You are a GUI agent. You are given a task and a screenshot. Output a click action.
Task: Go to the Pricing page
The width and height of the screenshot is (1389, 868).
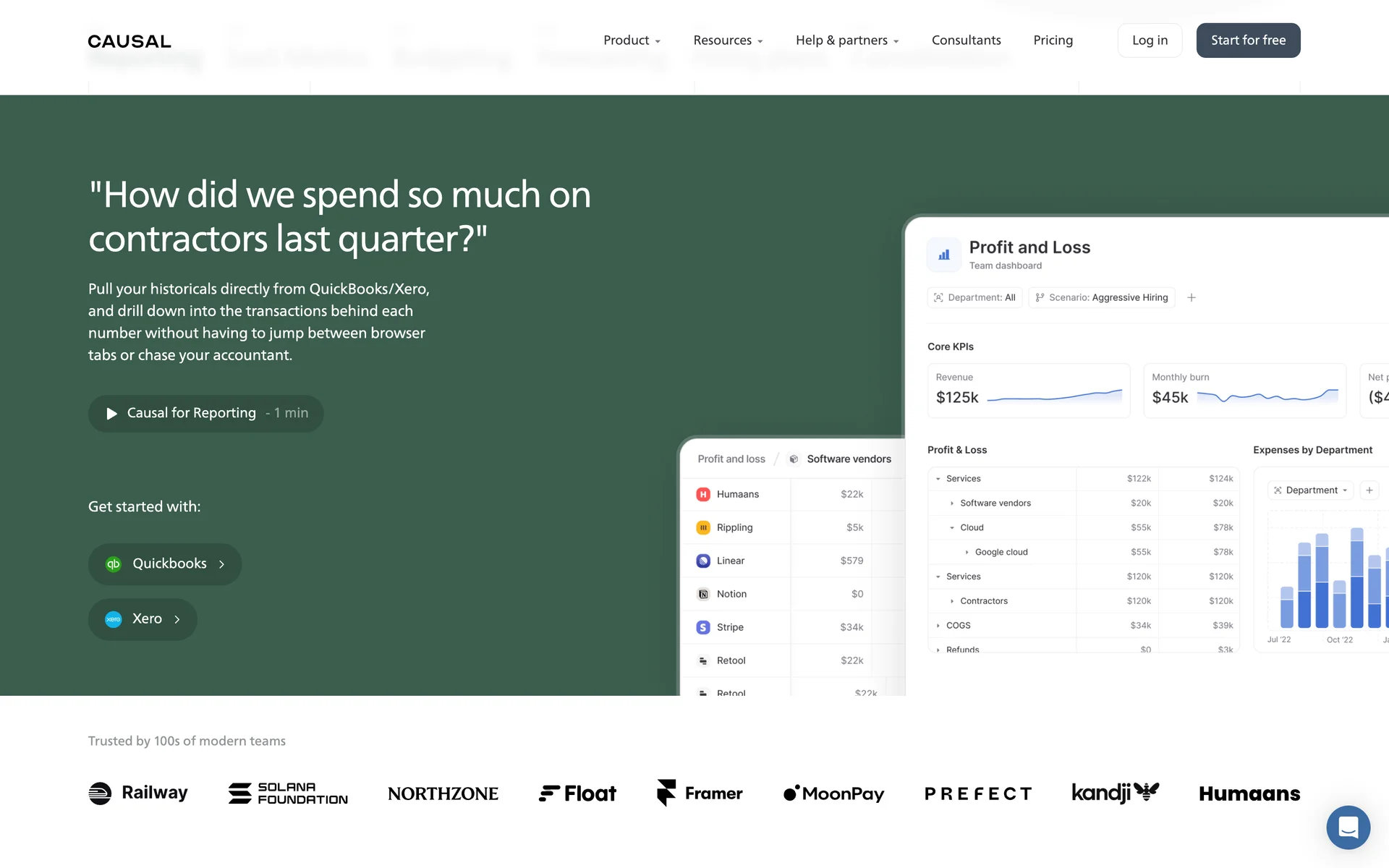pos(1053,41)
